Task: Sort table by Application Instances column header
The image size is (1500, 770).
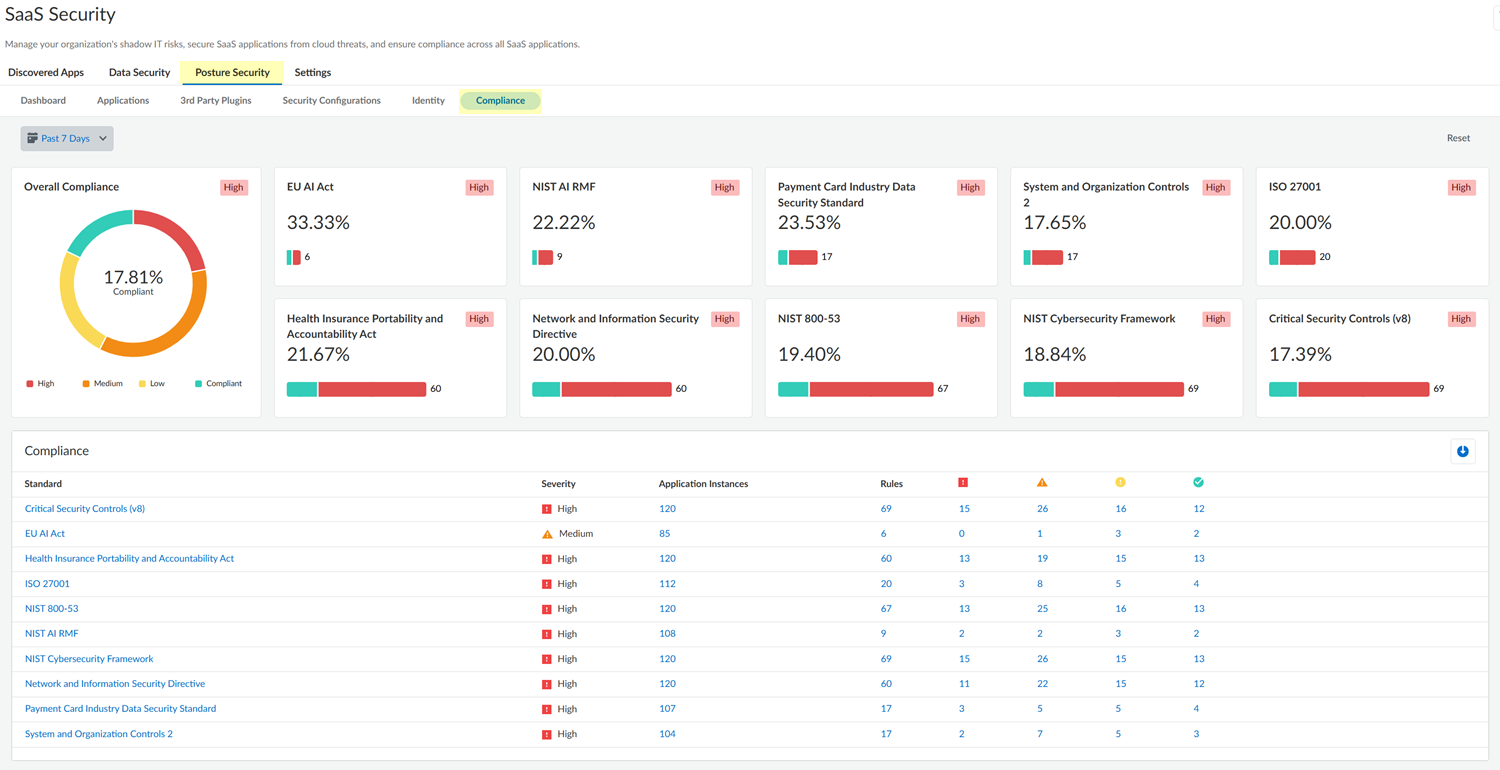Action: click(x=703, y=484)
